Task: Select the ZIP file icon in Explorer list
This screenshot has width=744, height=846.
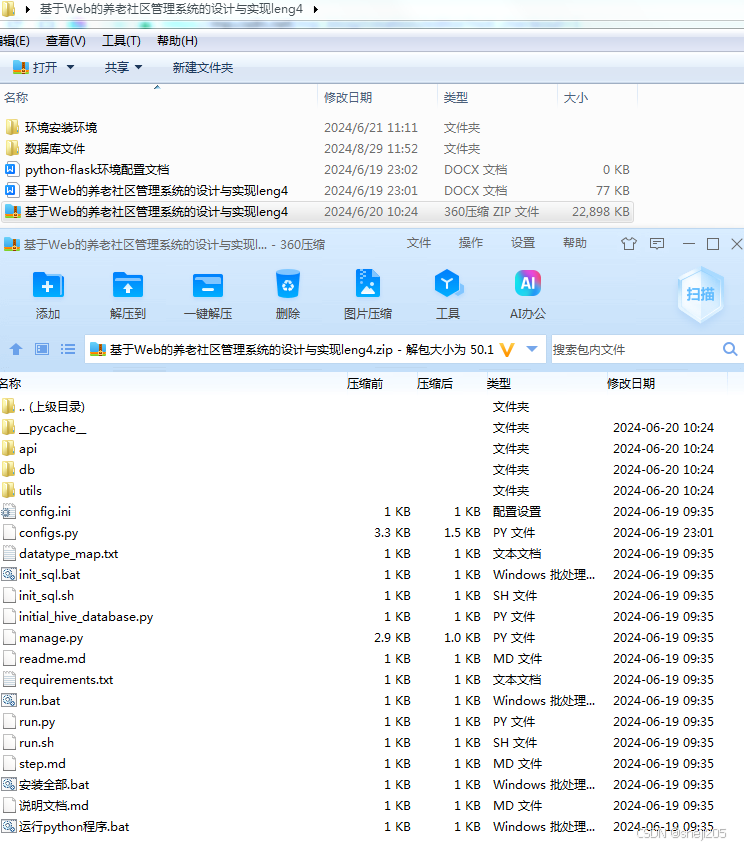Action: click(x=12, y=212)
